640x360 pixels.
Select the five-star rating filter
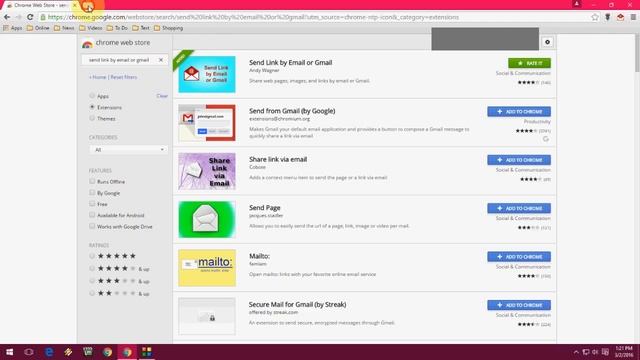tap(92, 256)
